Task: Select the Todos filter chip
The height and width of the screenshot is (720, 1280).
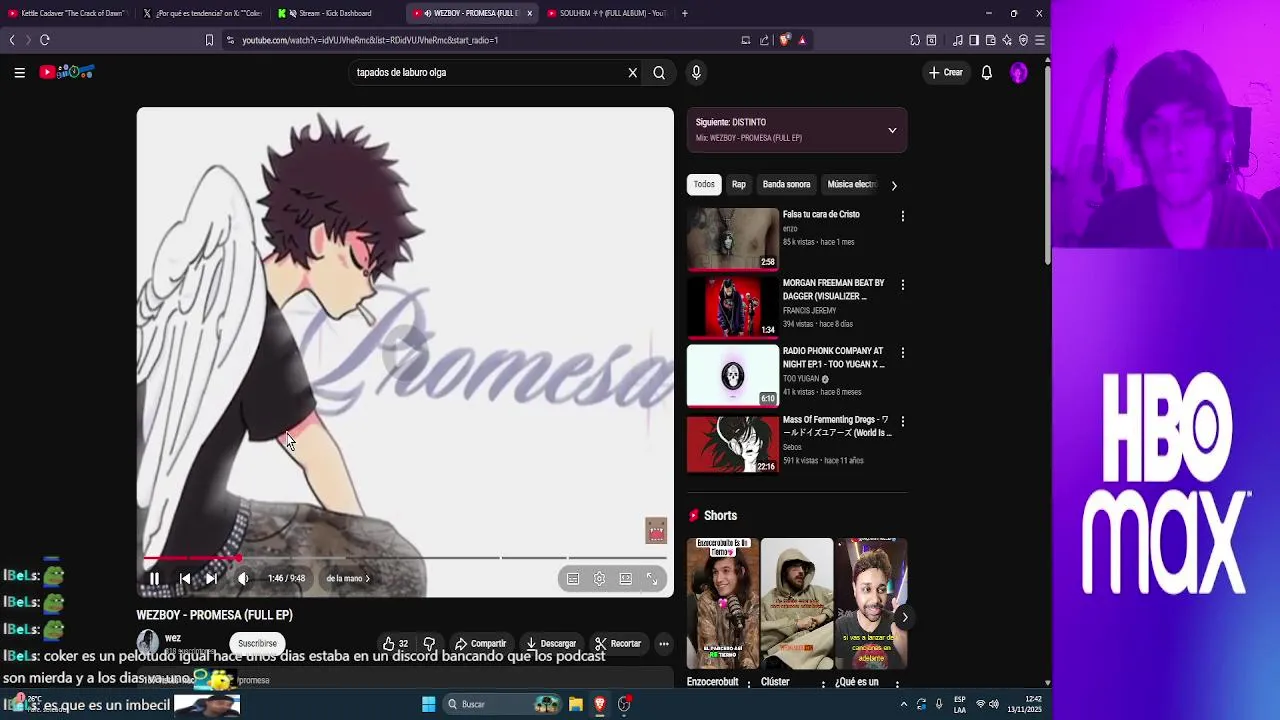Action: coord(704,184)
